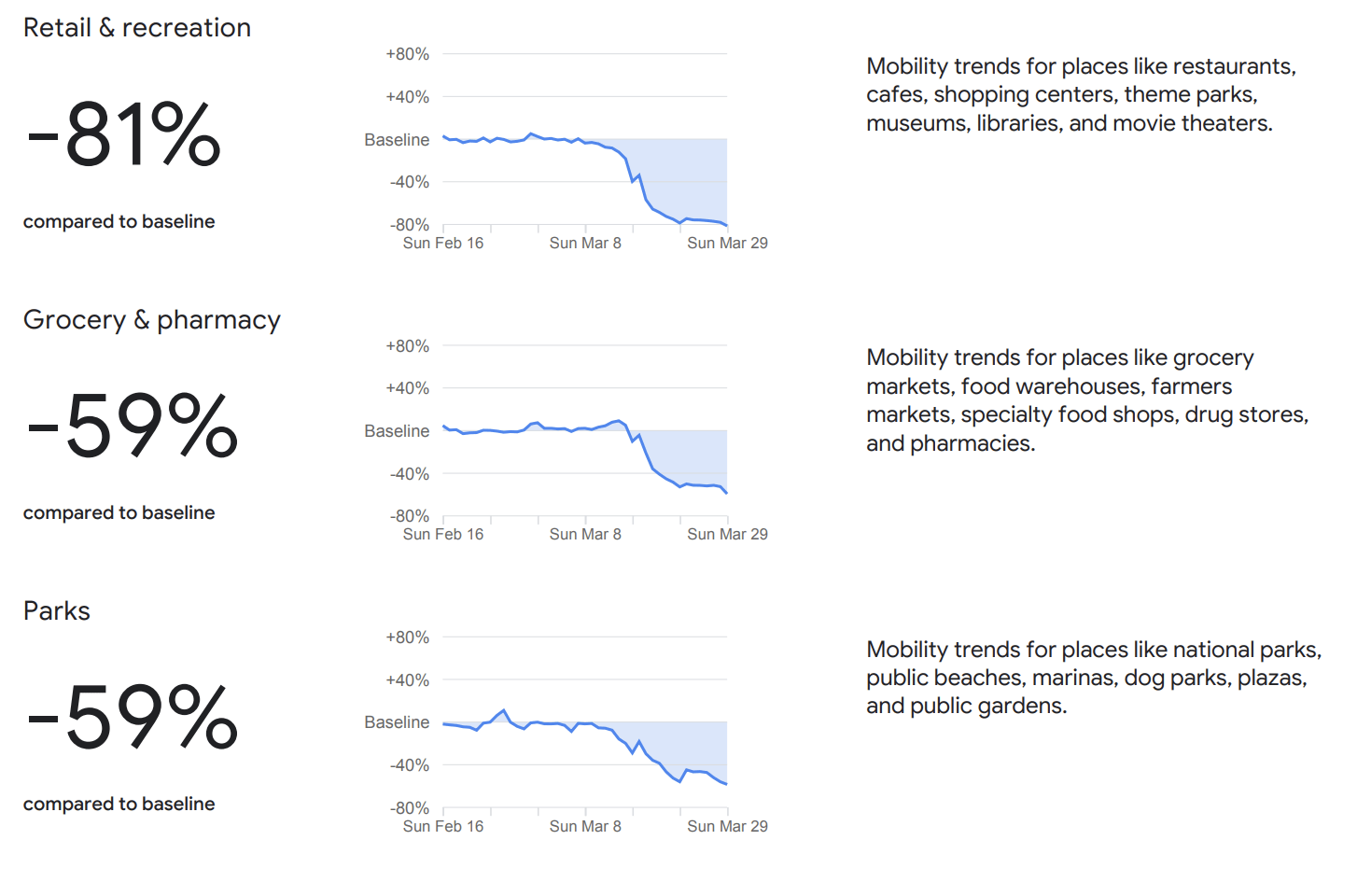Click the -40% label on parks chart
The width and height of the screenshot is (1357, 896).
[409, 765]
